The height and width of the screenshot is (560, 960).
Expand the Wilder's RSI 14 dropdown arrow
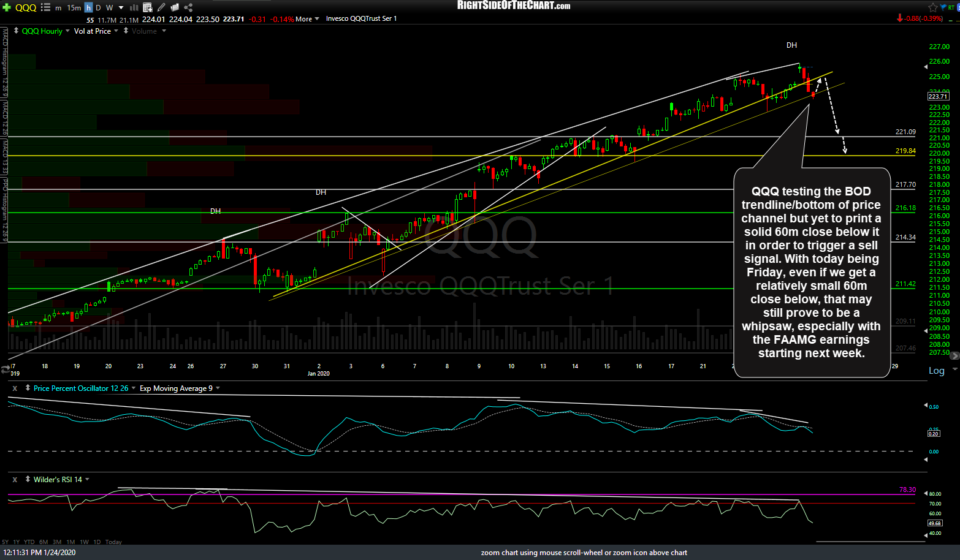coord(87,479)
